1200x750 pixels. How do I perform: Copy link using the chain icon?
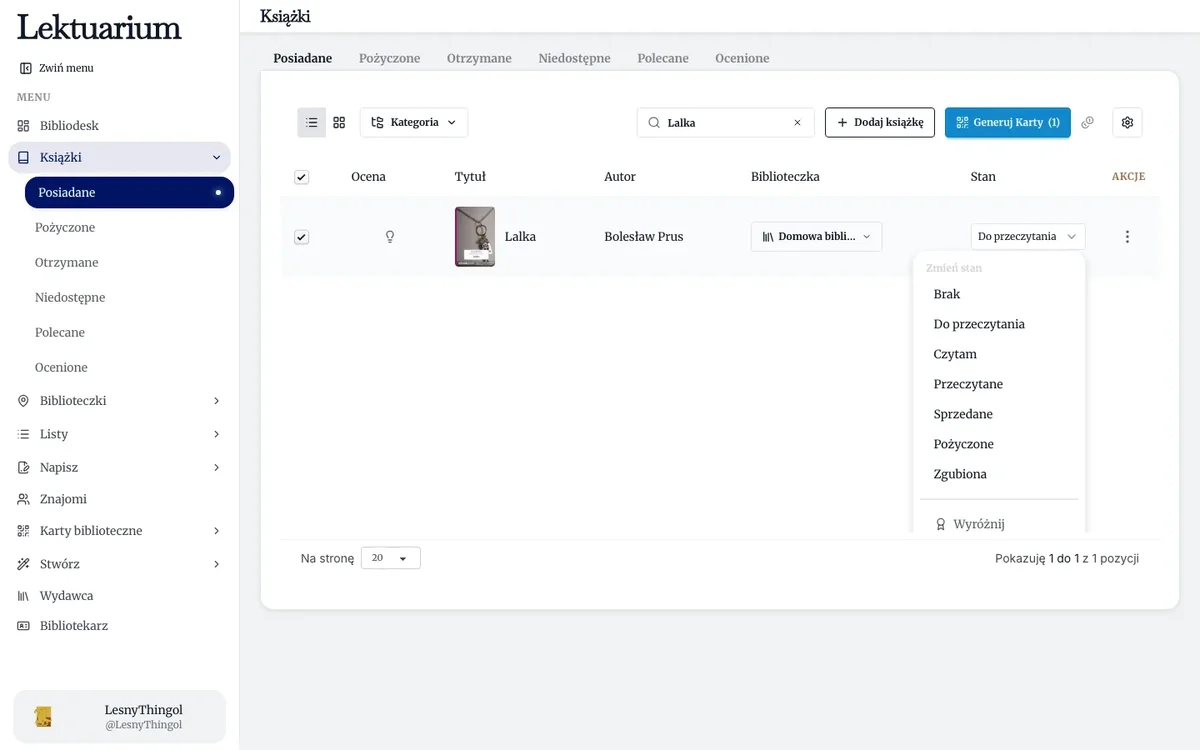click(1088, 123)
